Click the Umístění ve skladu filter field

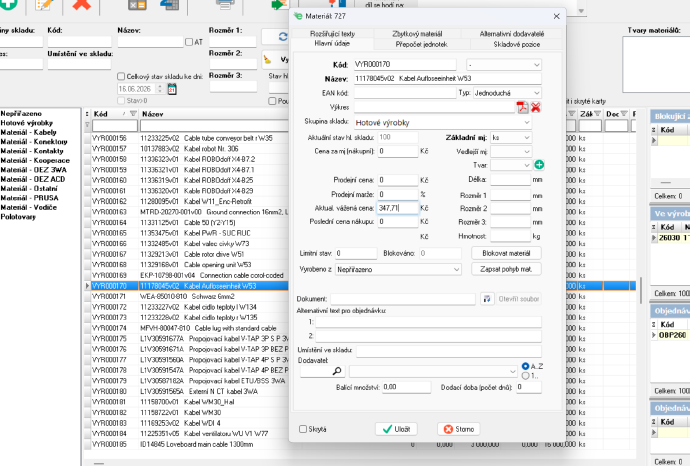[x=80, y=65]
